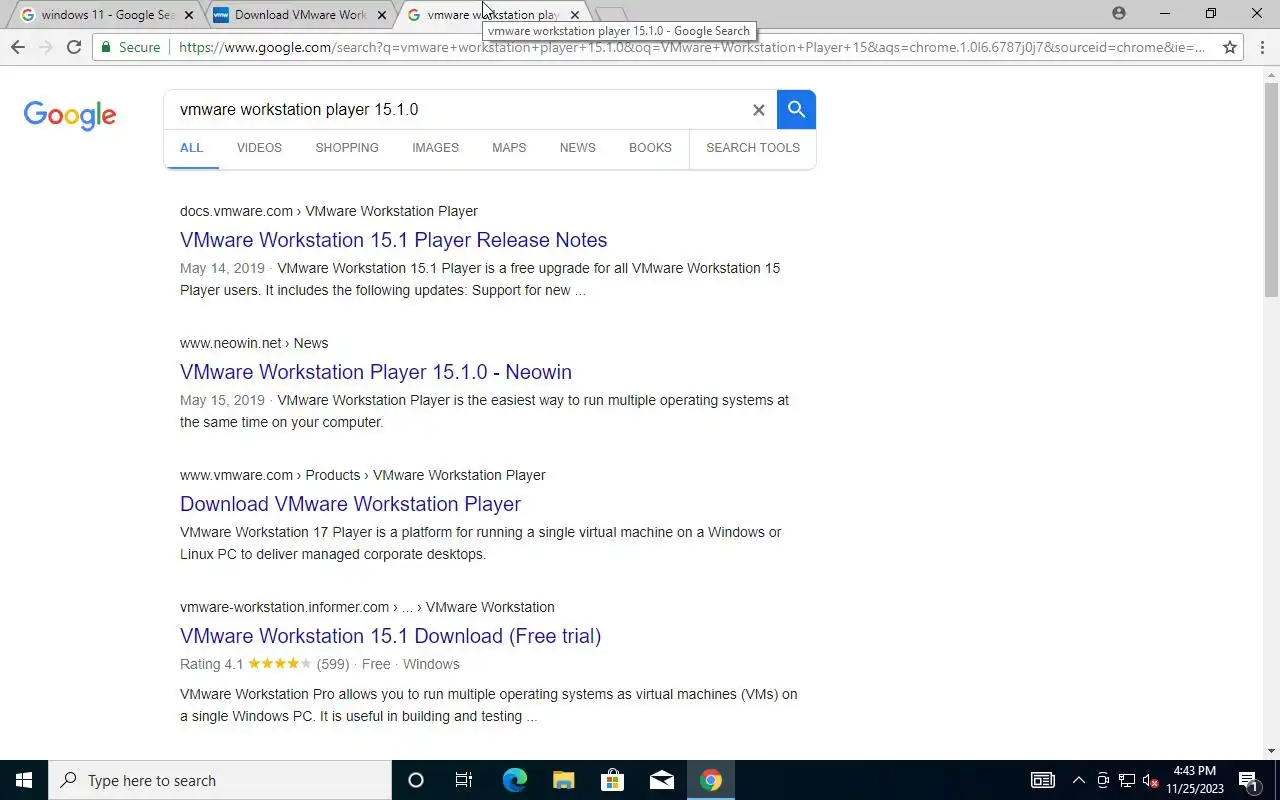Open SEARCH TOOLS options
This screenshot has width=1280, height=800.
click(x=753, y=148)
